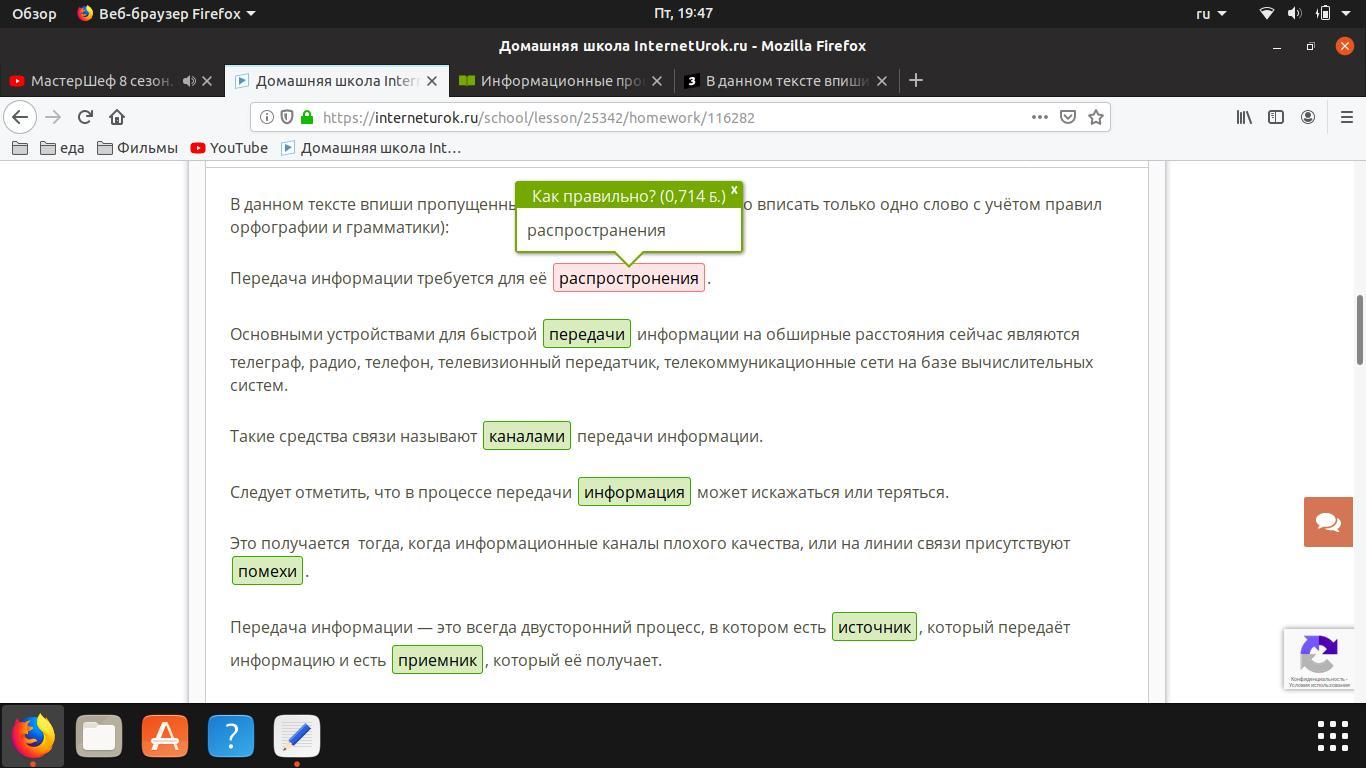
Task: Click the page vertical scrollbar thumb
Action: click(x=1359, y=330)
